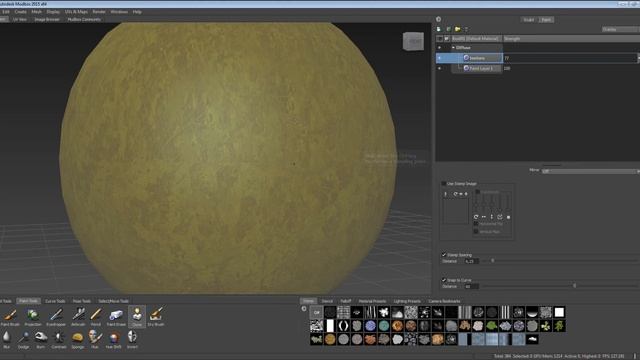Select the Hue Shift tool
640x360 pixels.
coord(113,340)
